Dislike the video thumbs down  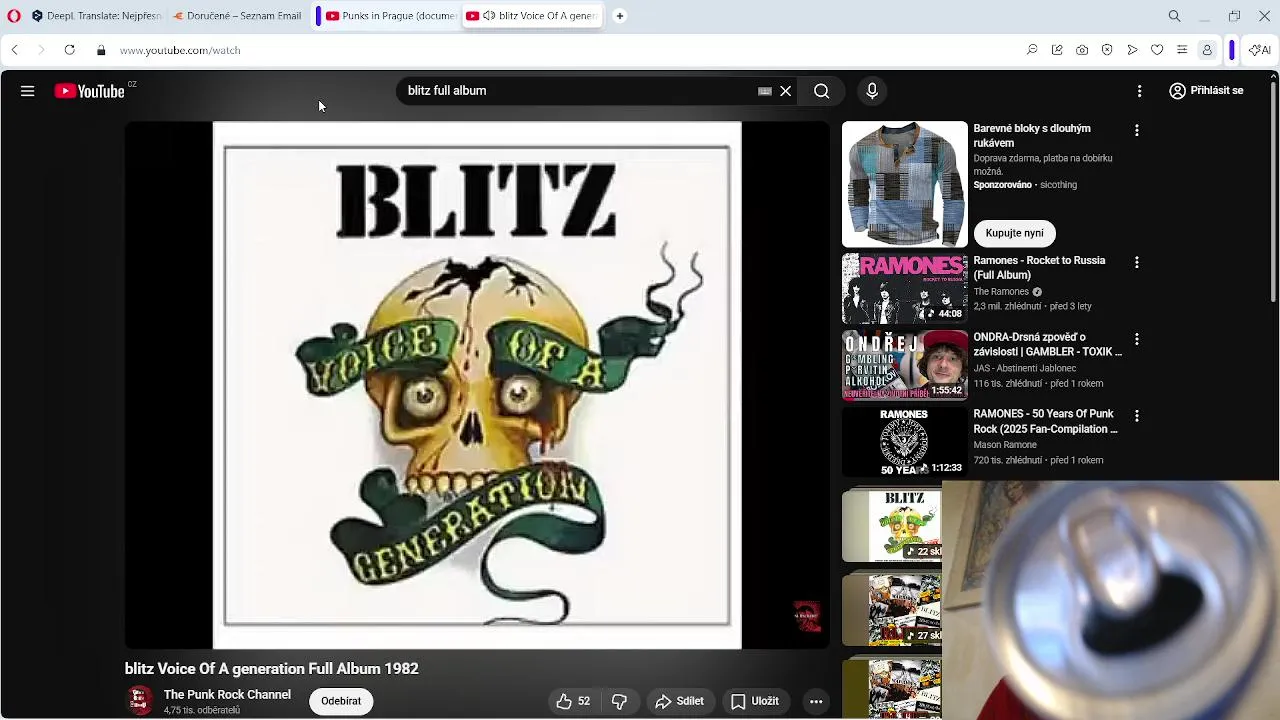[x=619, y=701]
